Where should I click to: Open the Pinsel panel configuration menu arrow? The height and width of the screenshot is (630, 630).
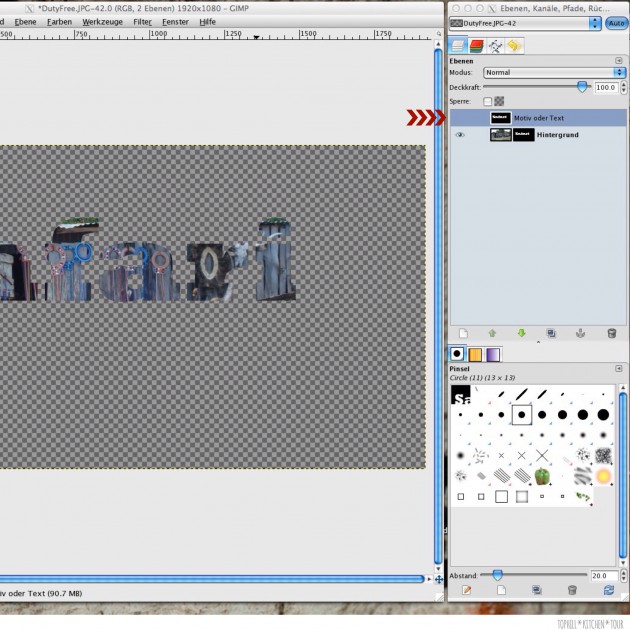[x=619, y=368]
